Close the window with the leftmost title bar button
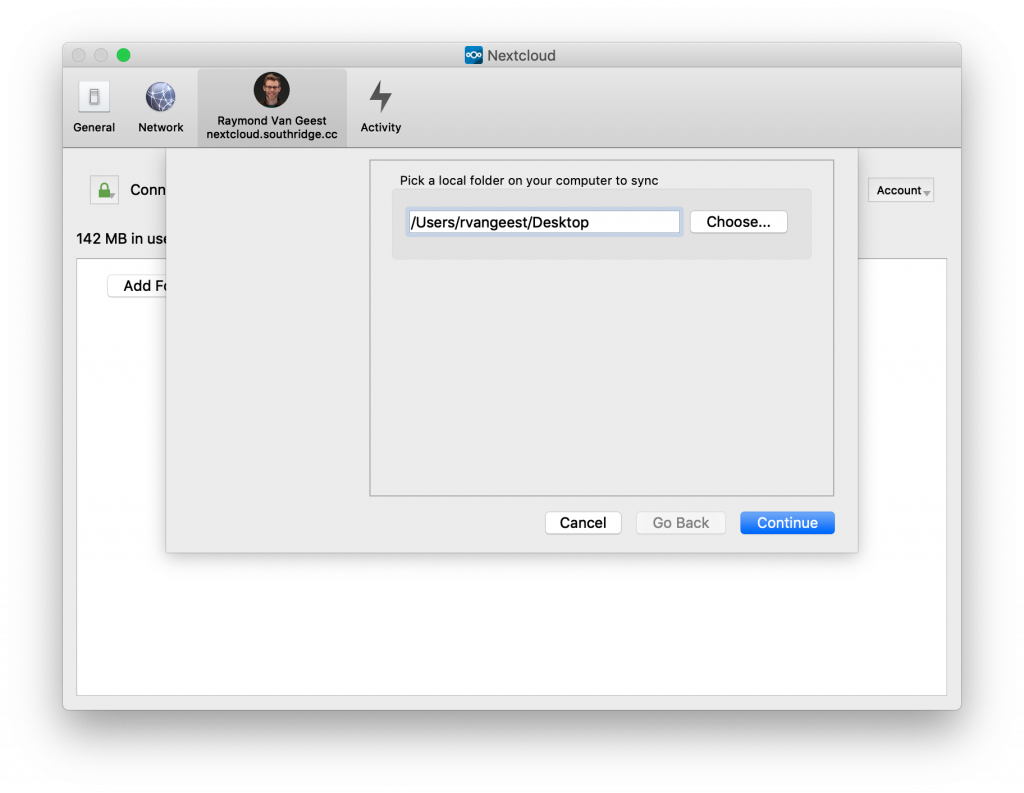The image size is (1024, 793). (x=79, y=55)
